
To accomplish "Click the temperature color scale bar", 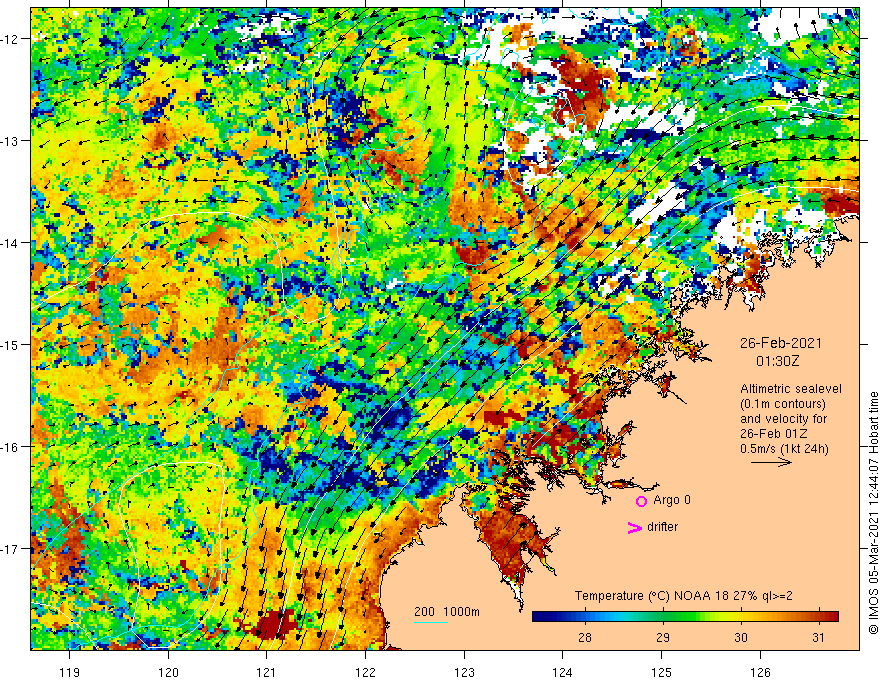I will [685, 617].
